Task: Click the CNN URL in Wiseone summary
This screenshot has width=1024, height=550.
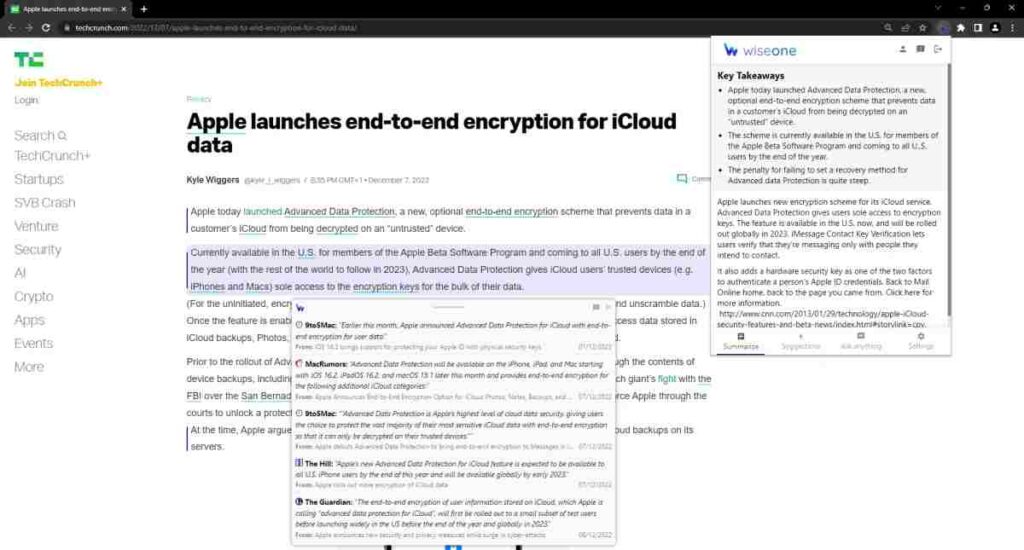Action: point(823,319)
